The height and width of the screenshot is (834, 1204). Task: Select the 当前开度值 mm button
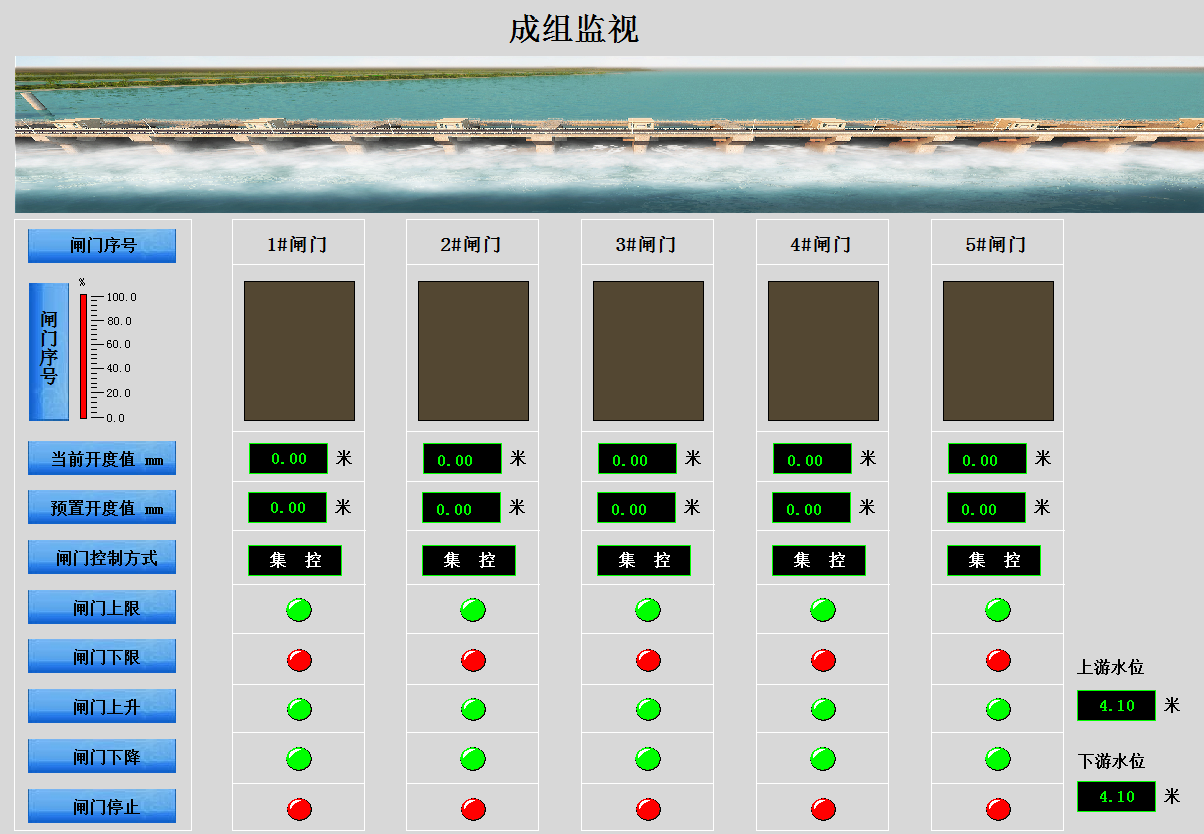[x=102, y=459]
